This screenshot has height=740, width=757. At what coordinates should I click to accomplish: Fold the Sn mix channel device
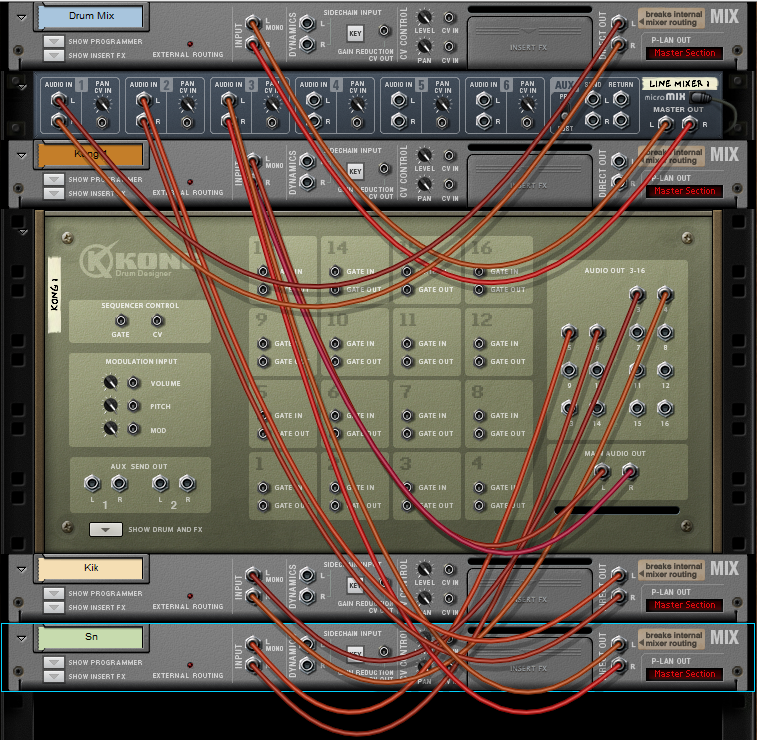click(21, 636)
